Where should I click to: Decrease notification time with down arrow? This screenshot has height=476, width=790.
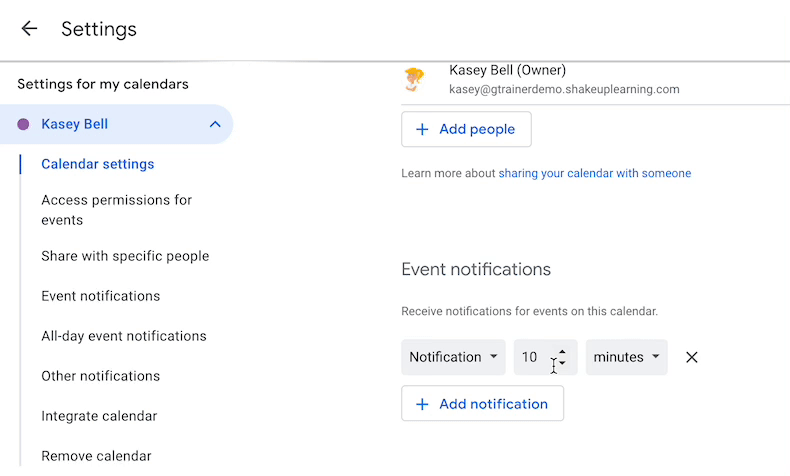pos(562,363)
